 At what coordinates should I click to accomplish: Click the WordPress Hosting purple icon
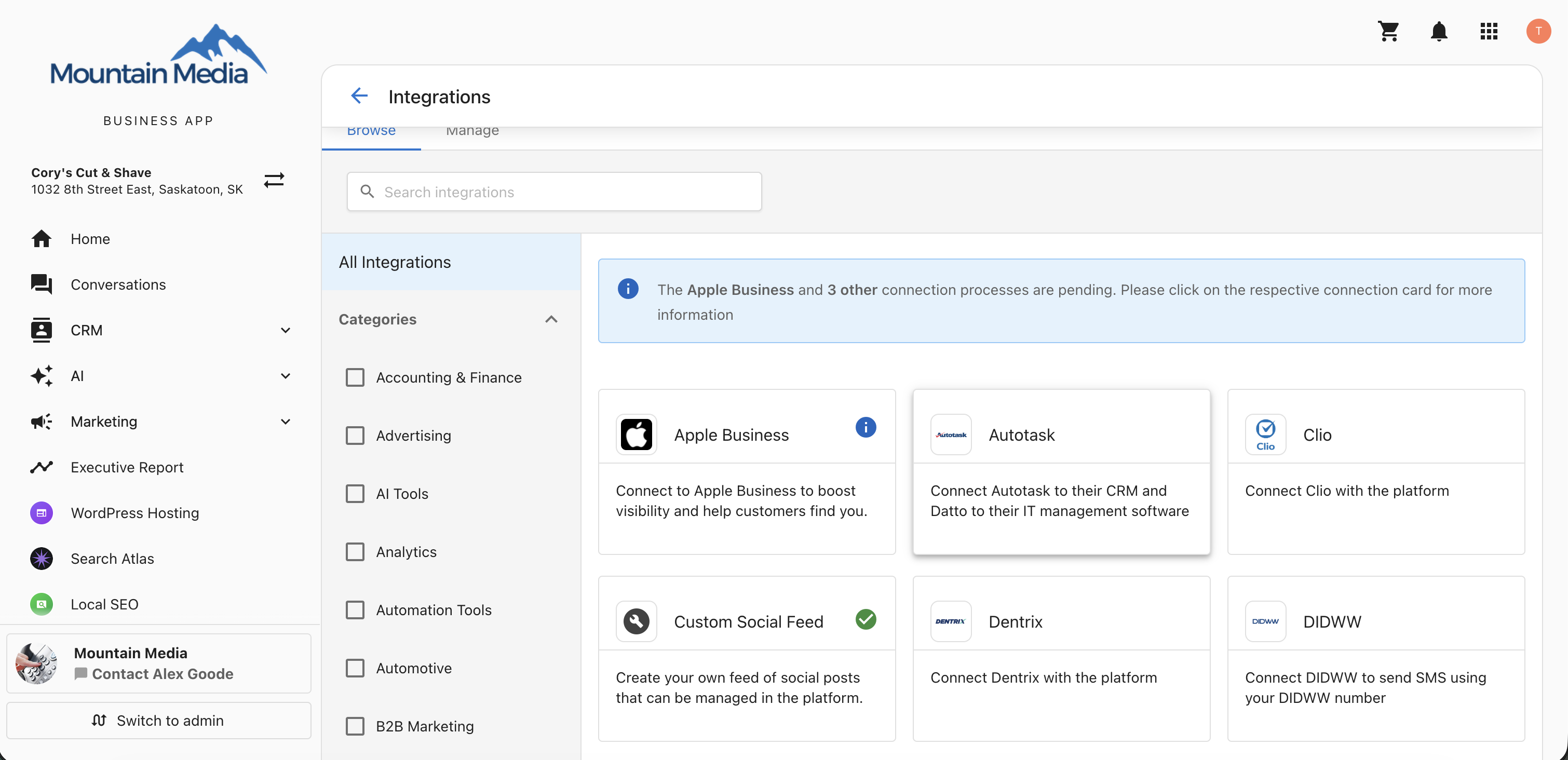point(42,512)
